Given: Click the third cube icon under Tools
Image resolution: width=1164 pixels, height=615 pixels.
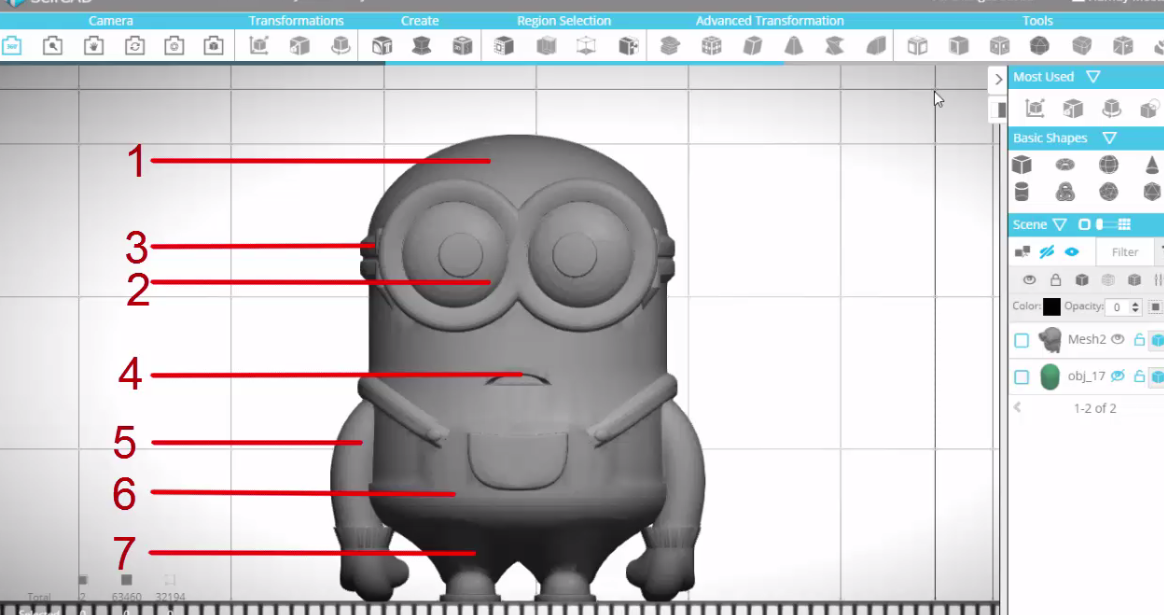Looking at the screenshot, I should tap(999, 46).
